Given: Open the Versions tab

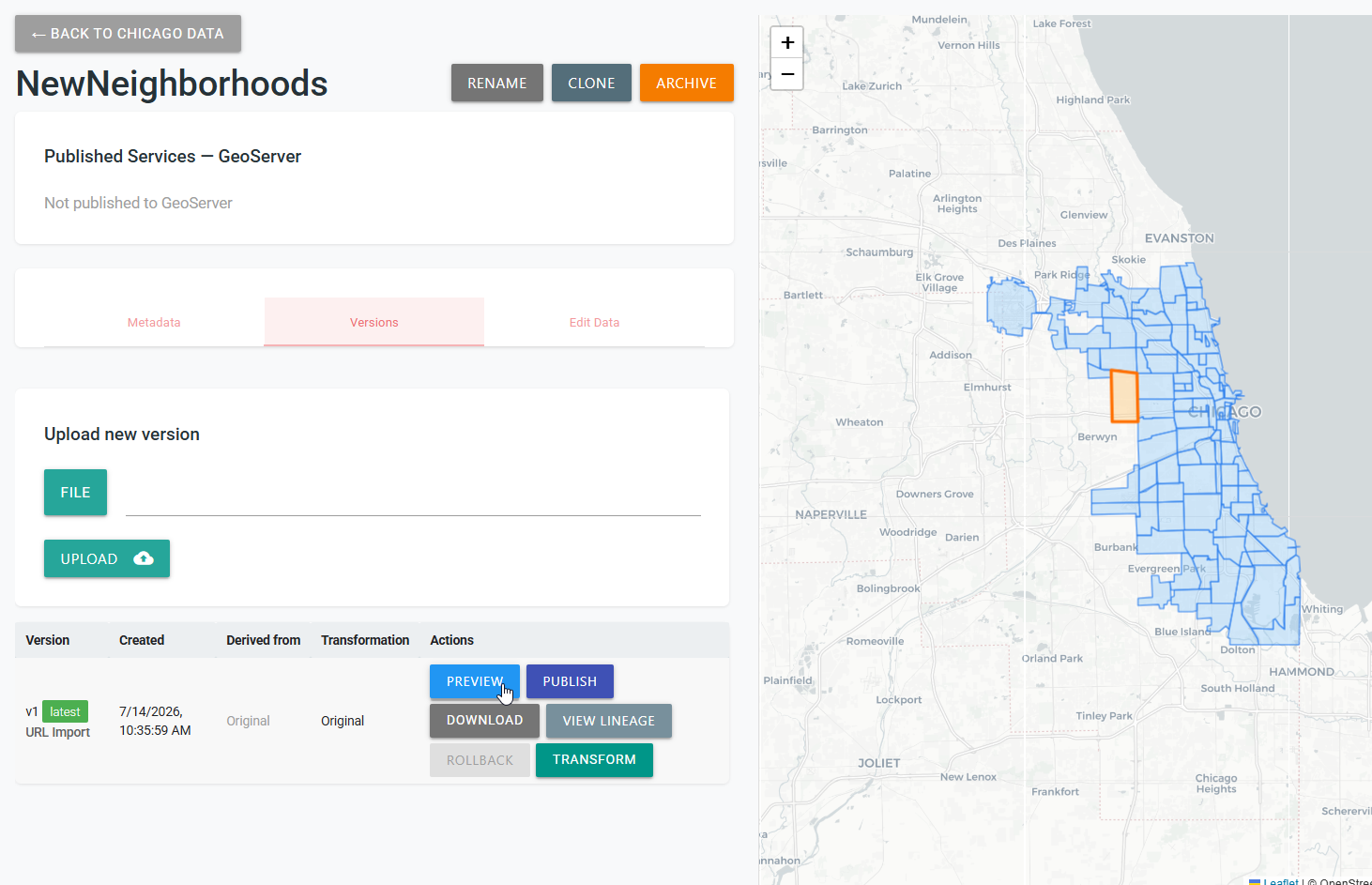Looking at the screenshot, I should click(374, 322).
